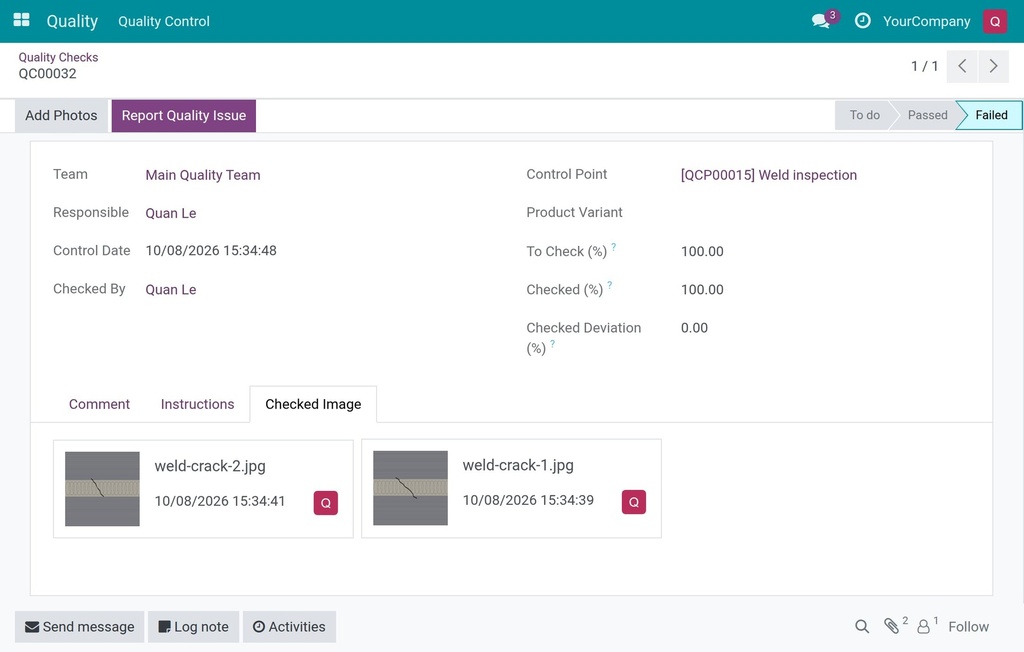Set status to Passed
Screen dimensions: 1024x652
pyautogui.click(x=927, y=115)
